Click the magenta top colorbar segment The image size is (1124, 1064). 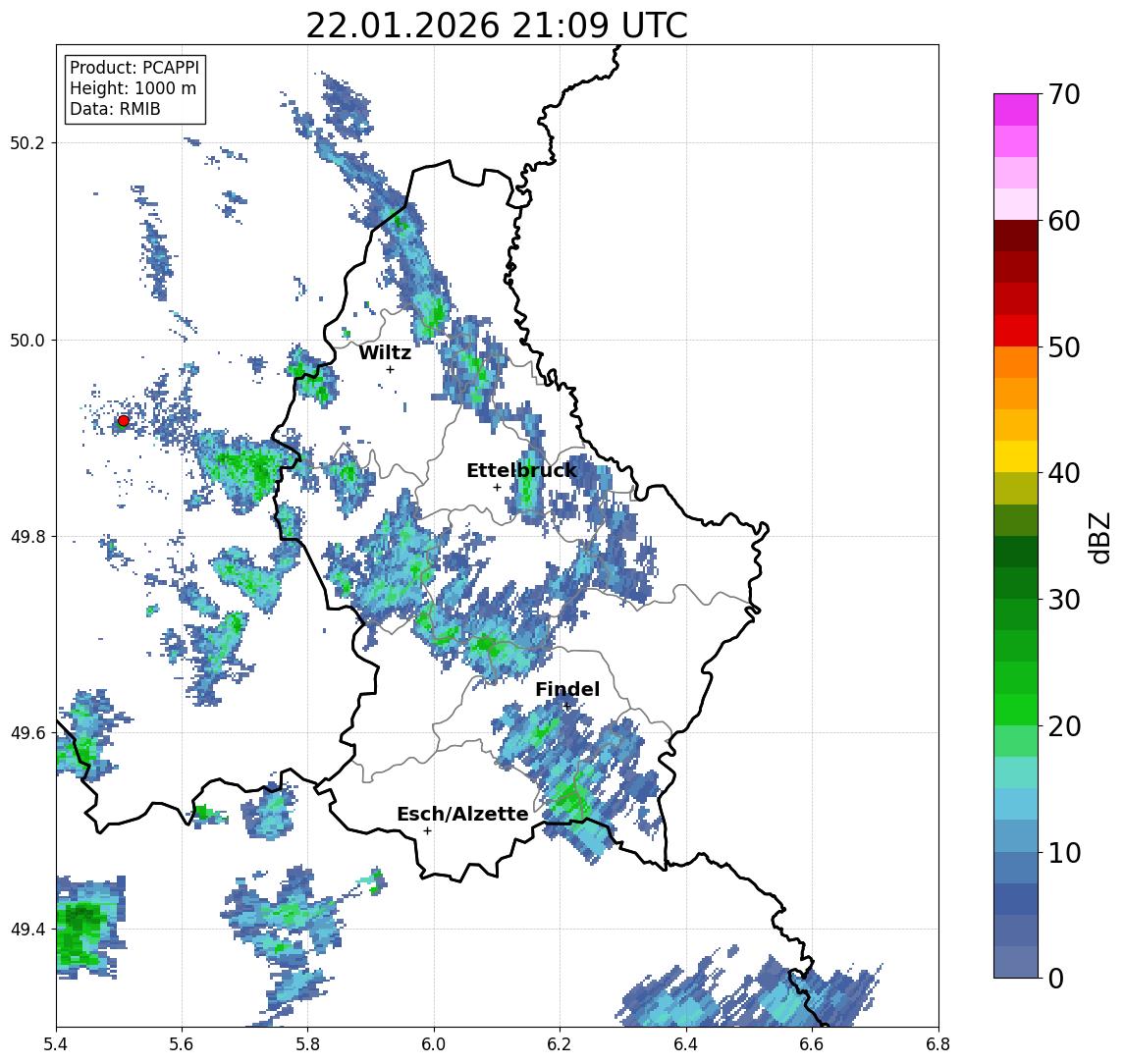(x=1016, y=110)
